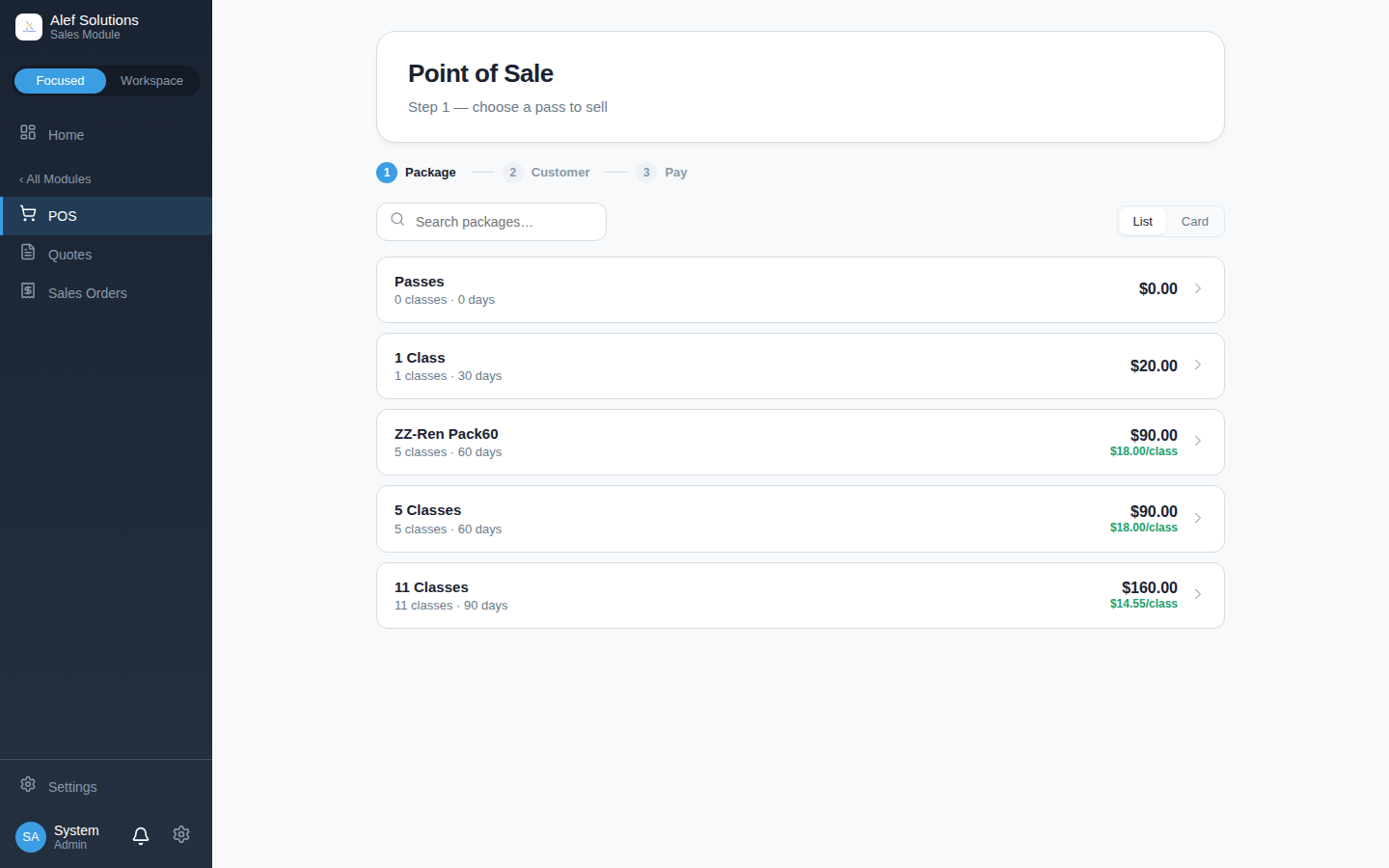The width and height of the screenshot is (1389, 868).
Task: Select the 5 Classes package name
Action: point(428,510)
